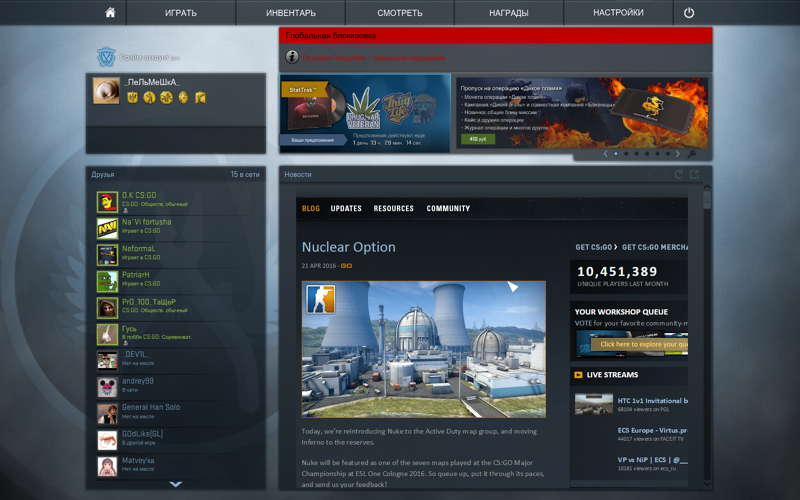Click StatTrak music kit offer banner
Screen dimensions: 800x500
[365, 113]
